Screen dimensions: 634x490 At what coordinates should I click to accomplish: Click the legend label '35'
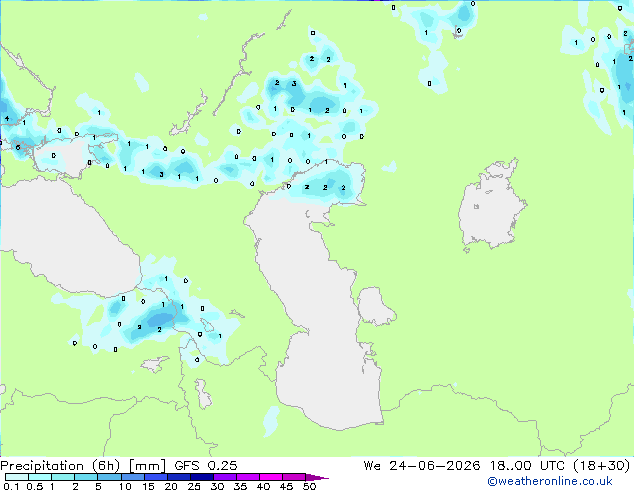(240, 486)
